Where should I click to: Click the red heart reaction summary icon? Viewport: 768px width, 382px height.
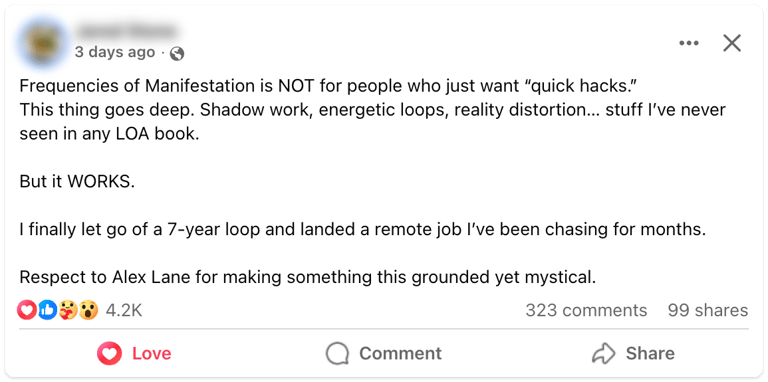point(27,310)
